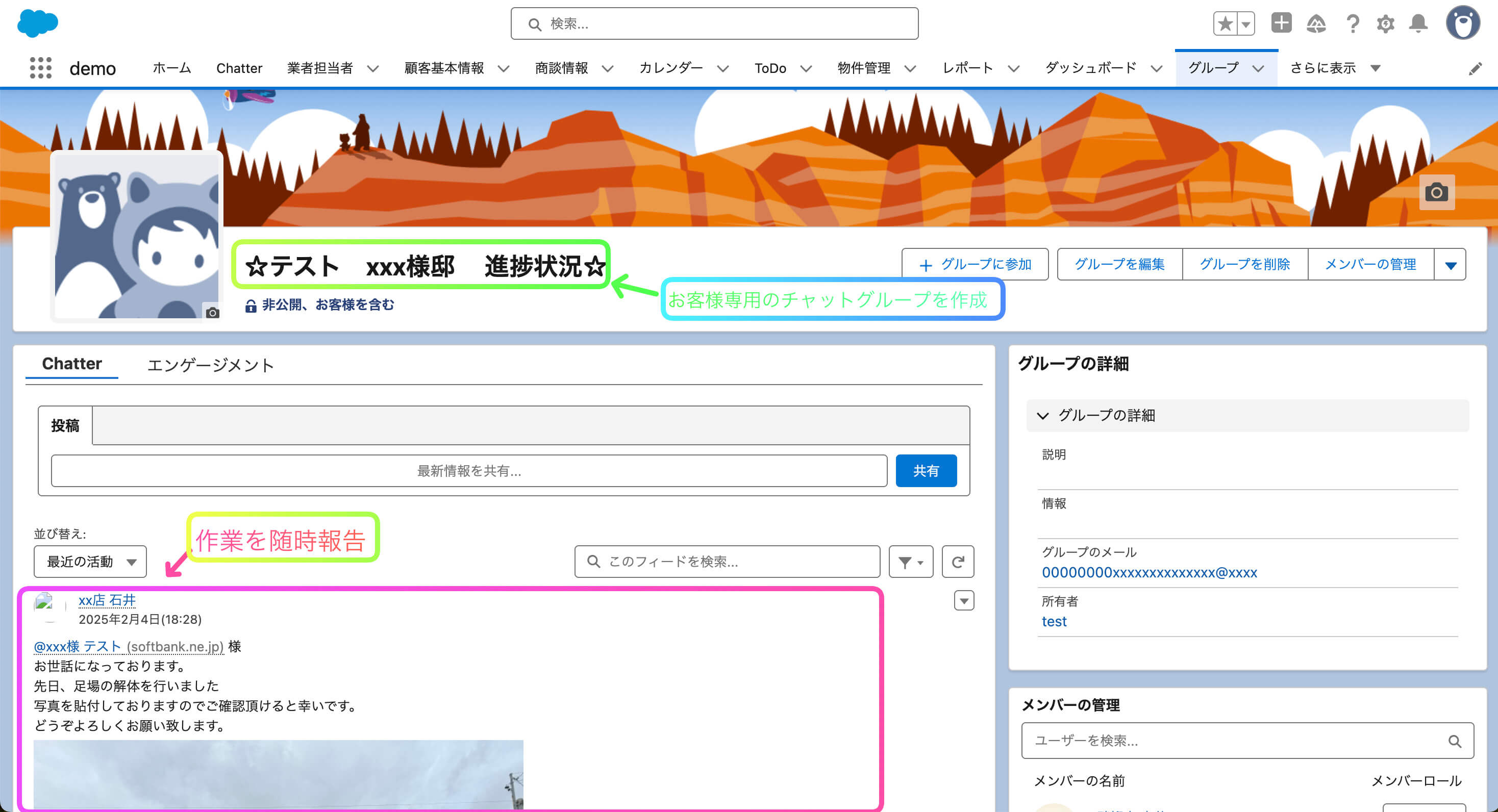Select the Chatter feed tab in group

pyautogui.click(x=72, y=364)
